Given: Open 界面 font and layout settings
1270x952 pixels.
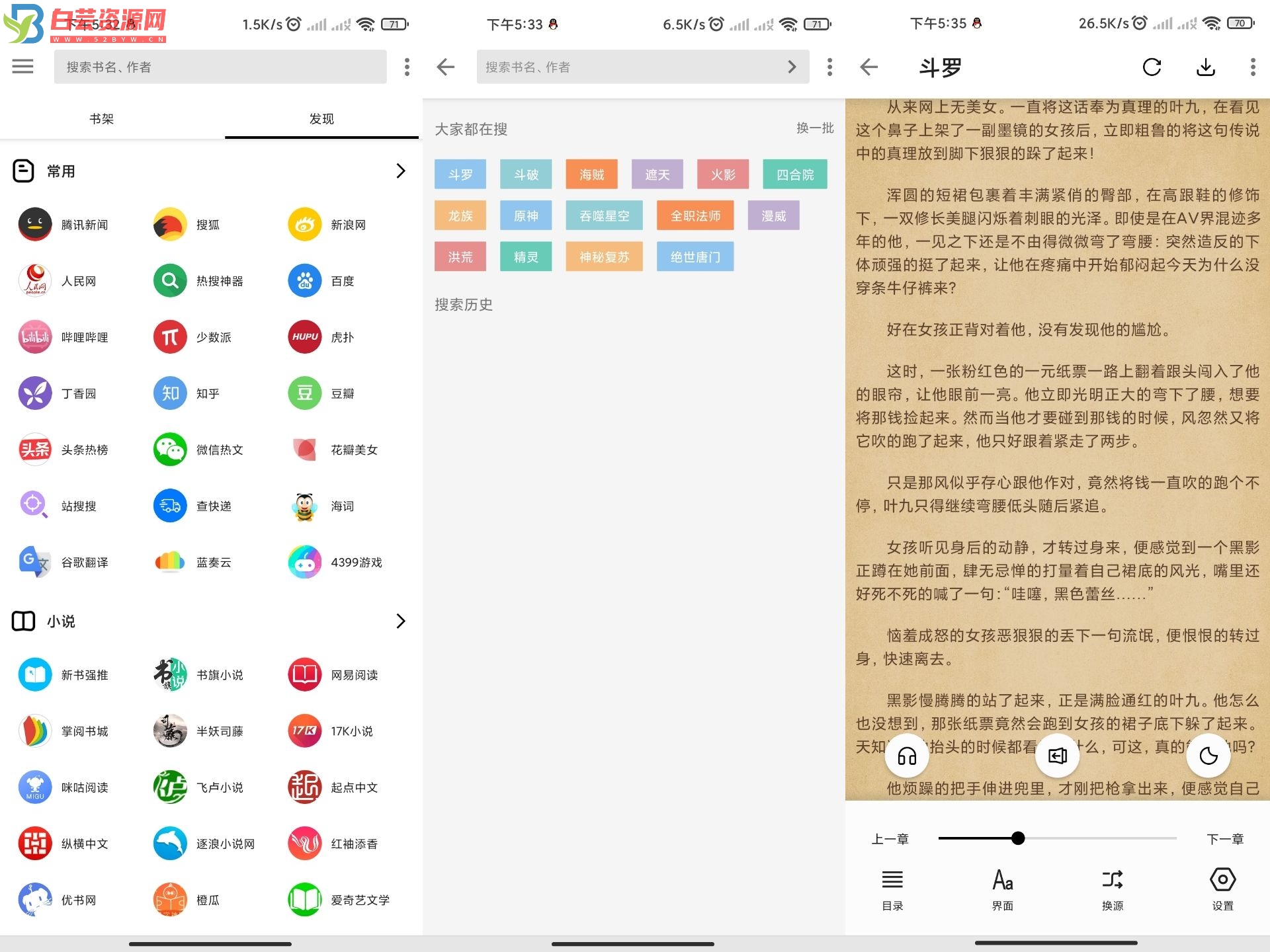Looking at the screenshot, I should (1003, 891).
